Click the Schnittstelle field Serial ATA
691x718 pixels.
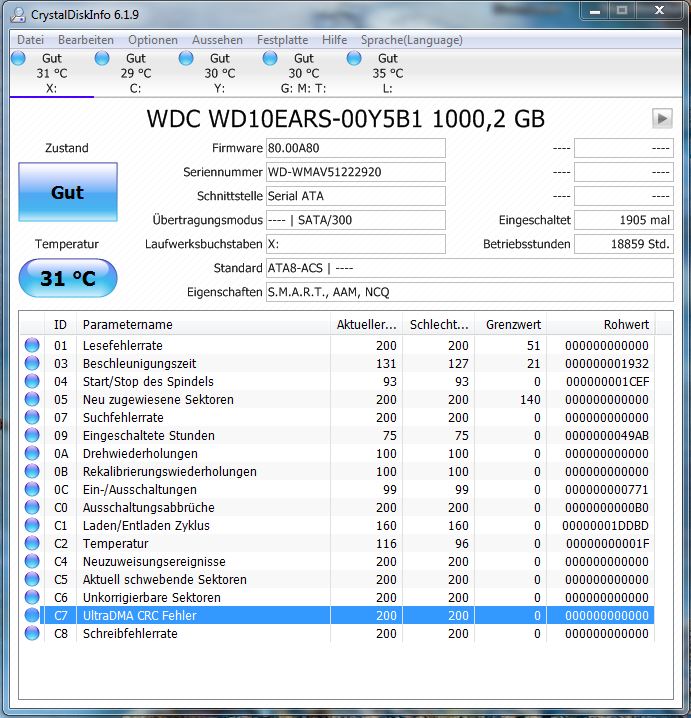pyautogui.click(x=356, y=196)
